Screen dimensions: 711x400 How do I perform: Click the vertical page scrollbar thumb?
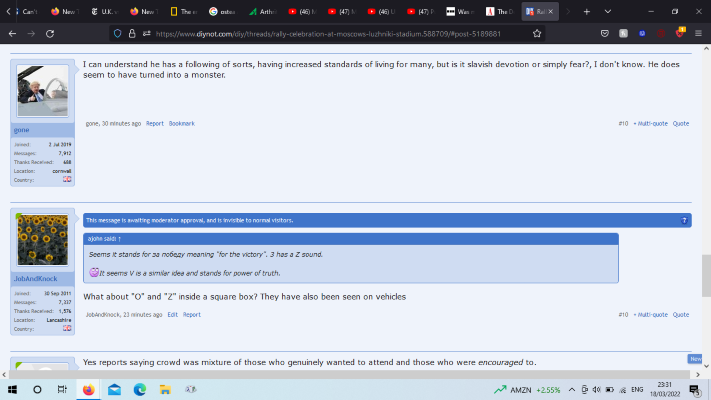(x=706, y=270)
